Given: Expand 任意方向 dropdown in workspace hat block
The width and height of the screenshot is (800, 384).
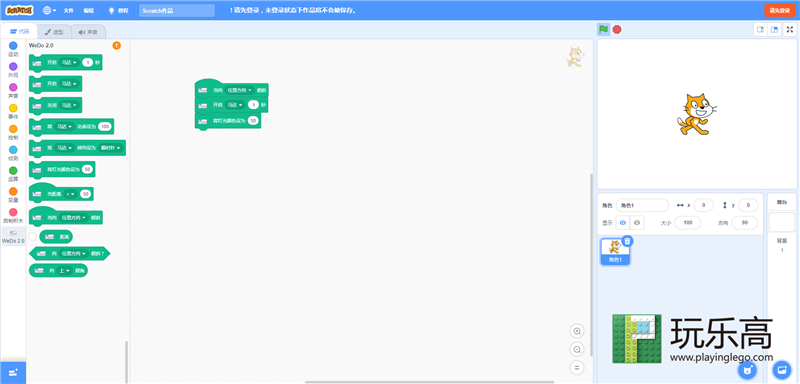Looking at the screenshot, I should (239, 90).
